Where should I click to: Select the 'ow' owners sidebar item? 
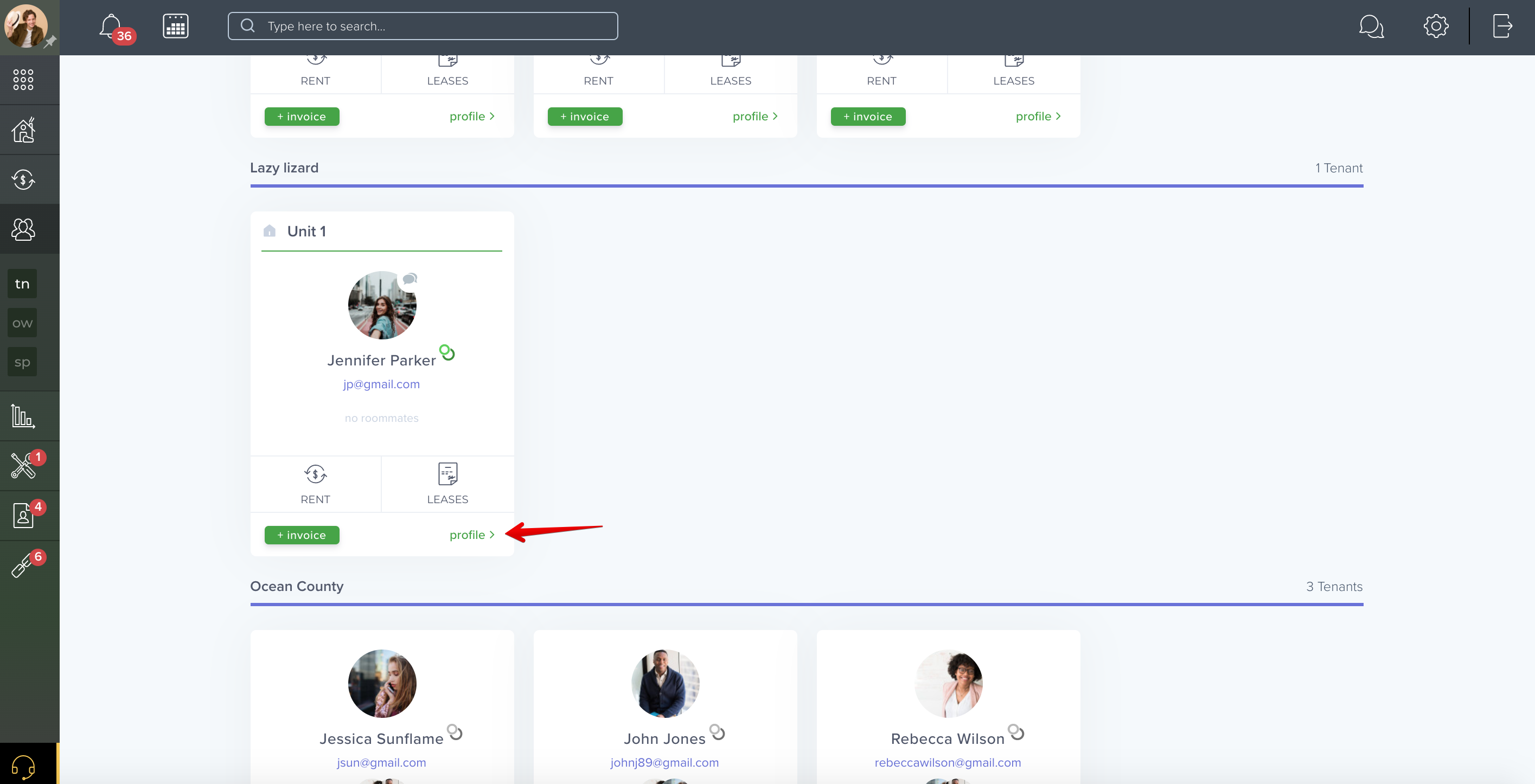coord(22,323)
